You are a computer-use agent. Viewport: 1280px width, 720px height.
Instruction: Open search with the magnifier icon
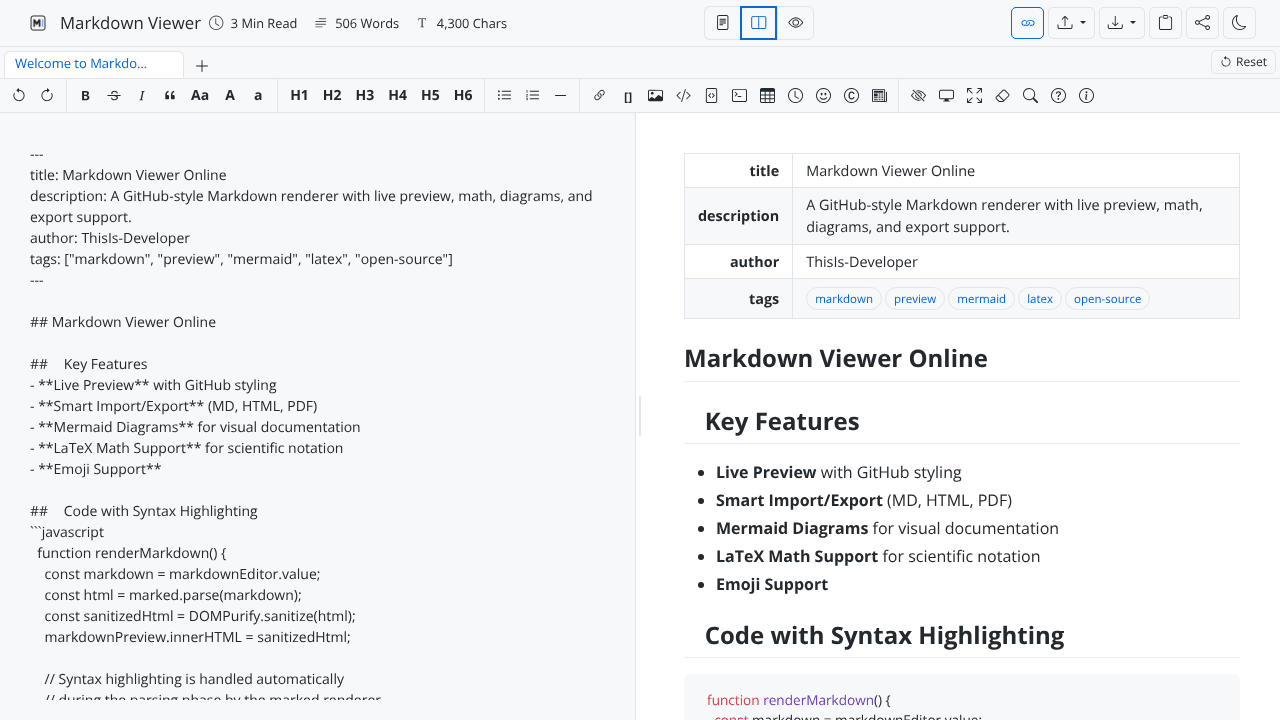coord(1031,96)
